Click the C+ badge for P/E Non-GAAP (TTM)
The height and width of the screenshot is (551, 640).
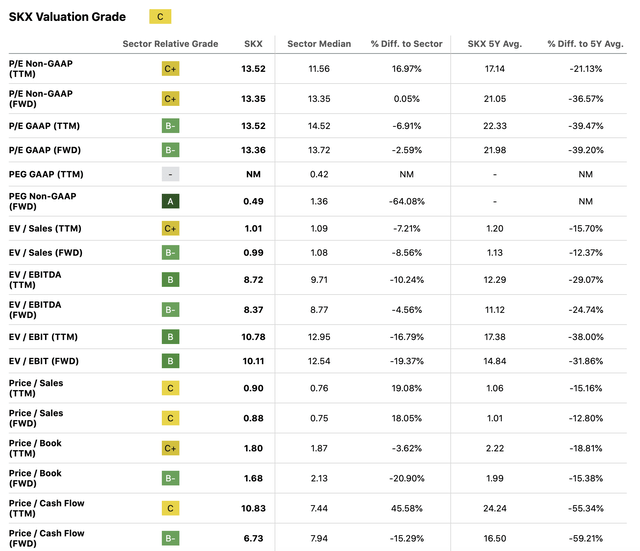pyautogui.click(x=170, y=69)
